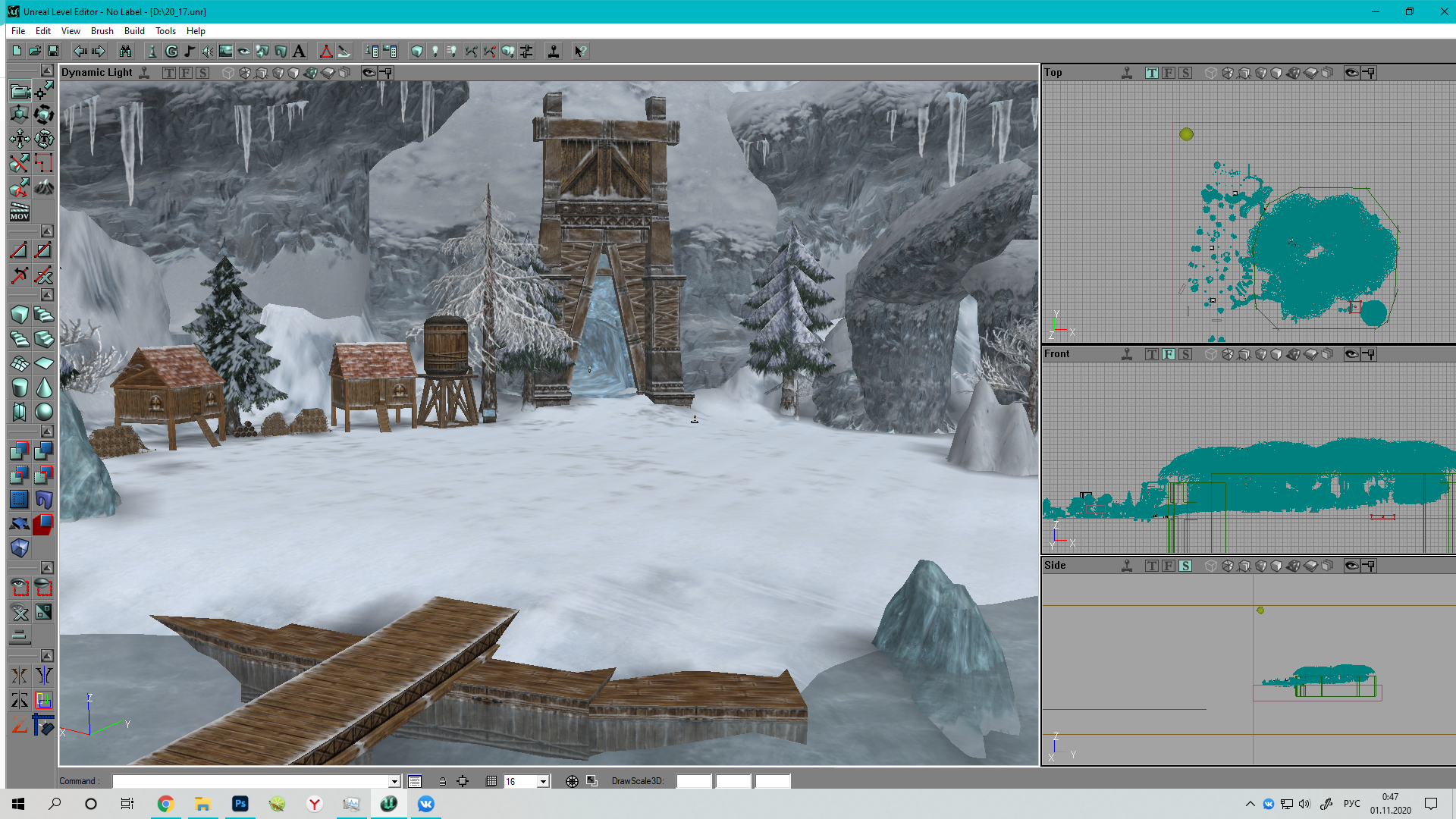Click the Command input field

coord(250,781)
